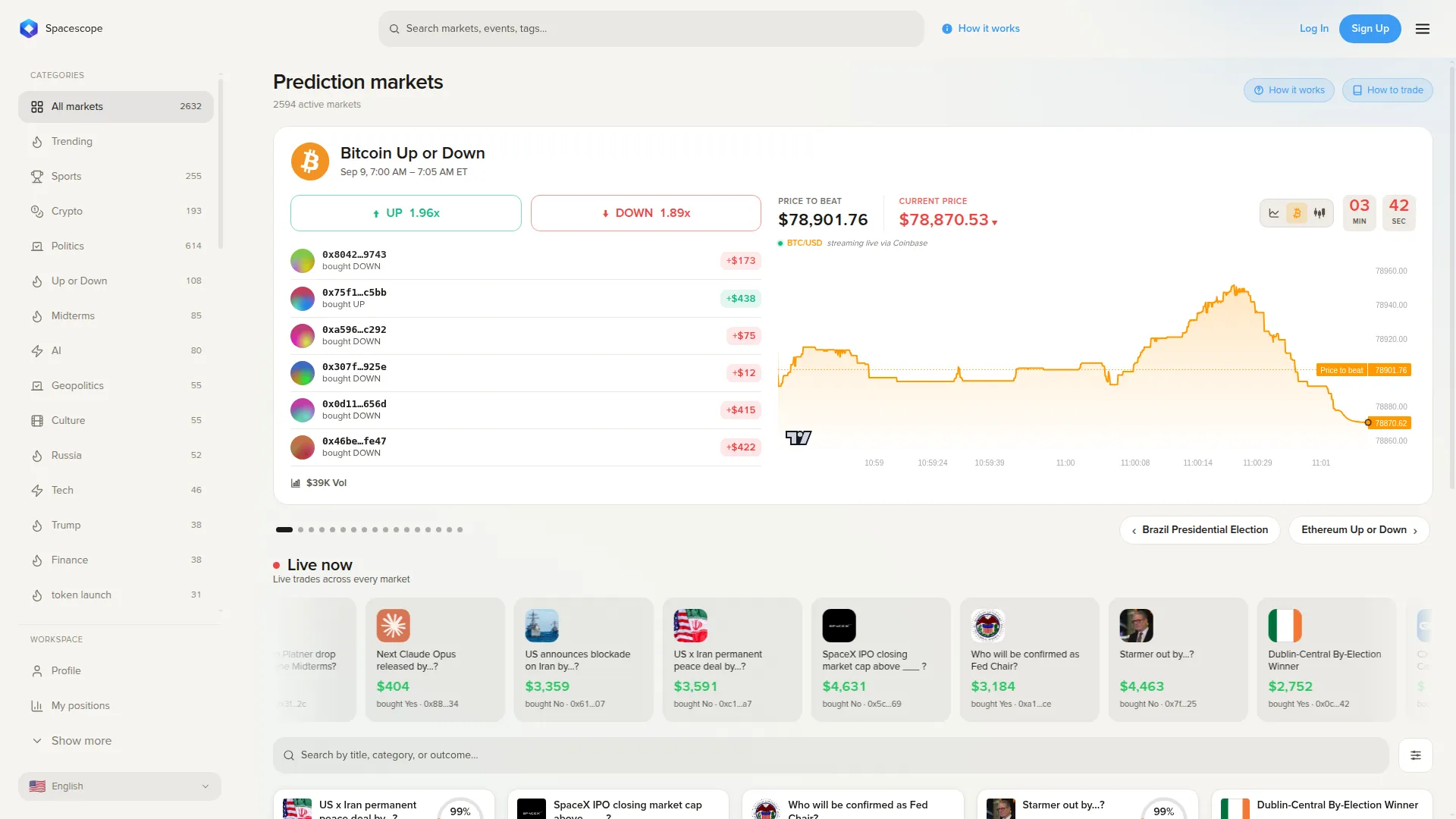
Task: Click the info icon beside How it works
Action: tap(947, 29)
